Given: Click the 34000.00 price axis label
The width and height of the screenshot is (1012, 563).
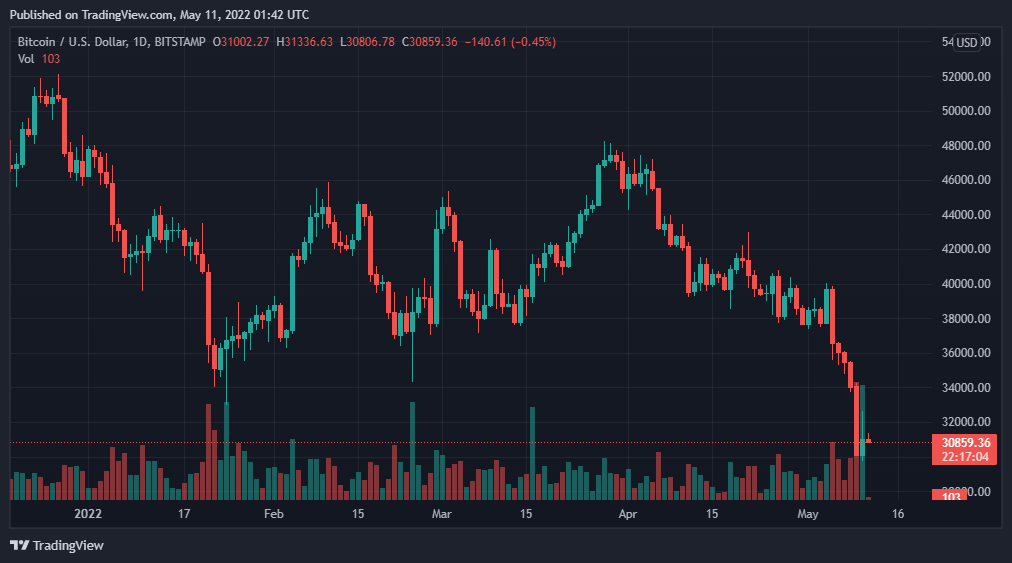Looking at the screenshot, I should 966,388.
